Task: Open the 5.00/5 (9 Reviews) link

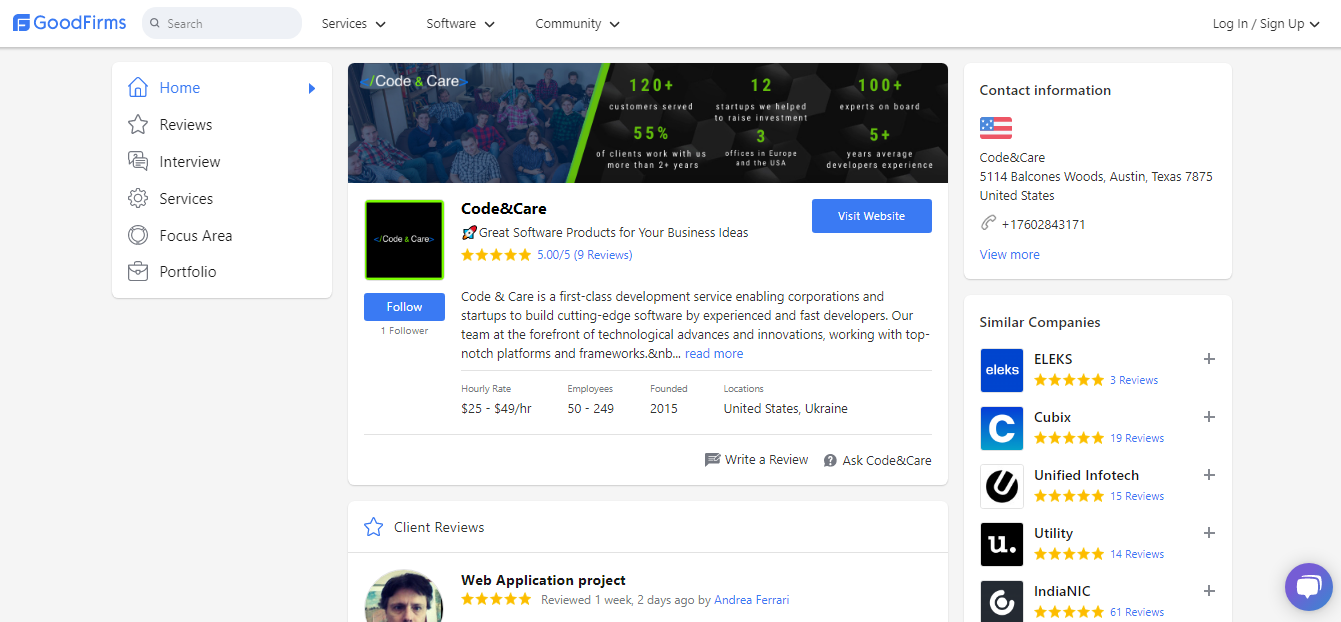Action: [585, 255]
